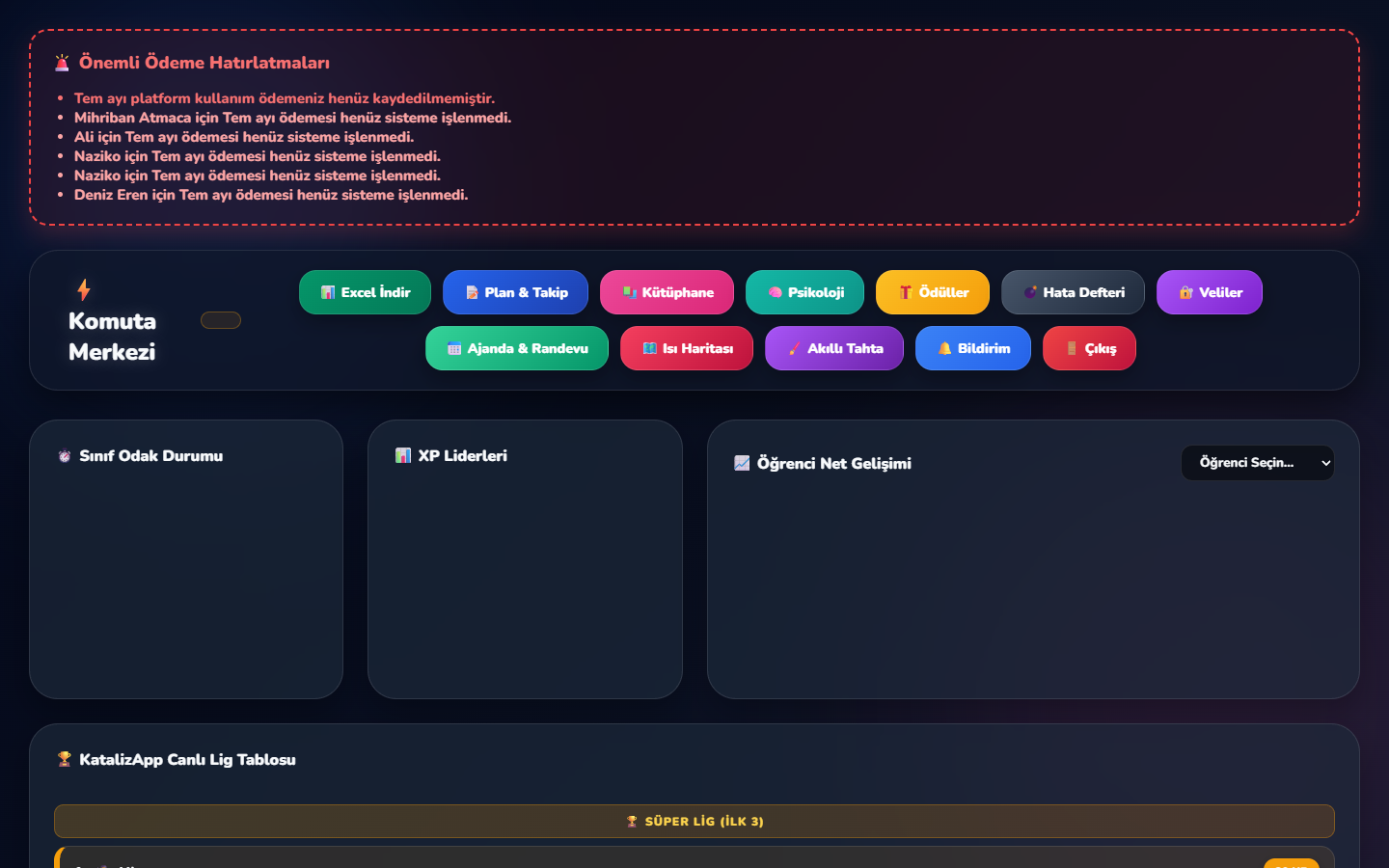Select the Deniz Eren payment reminder

(x=271, y=195)
